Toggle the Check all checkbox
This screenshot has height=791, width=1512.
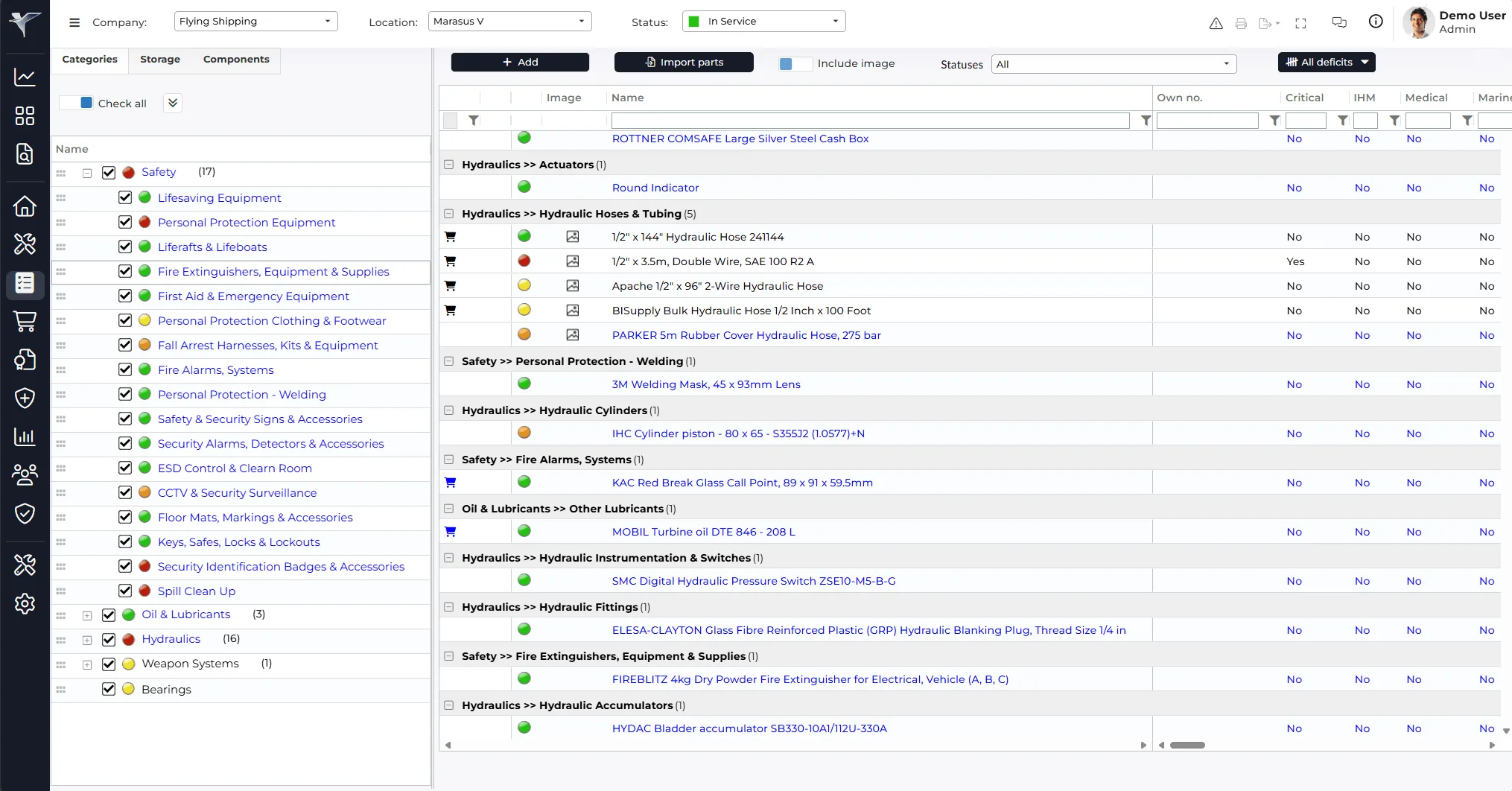(x=77, y=103)
